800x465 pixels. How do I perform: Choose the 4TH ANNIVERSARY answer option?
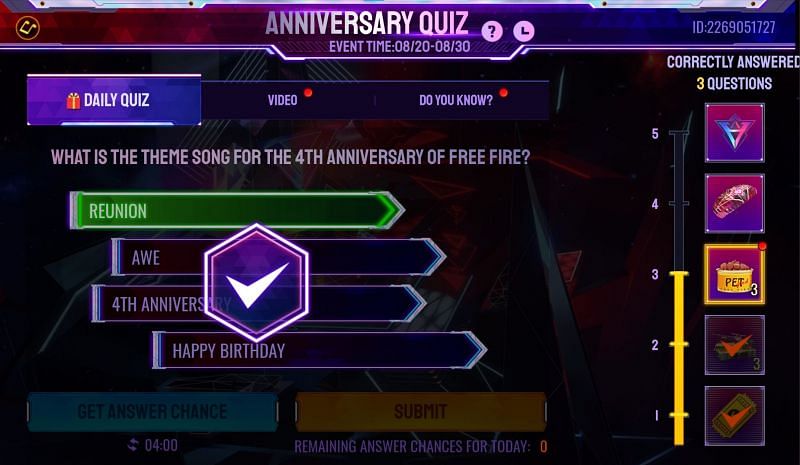pyautogui.click(x=259, y=304)
